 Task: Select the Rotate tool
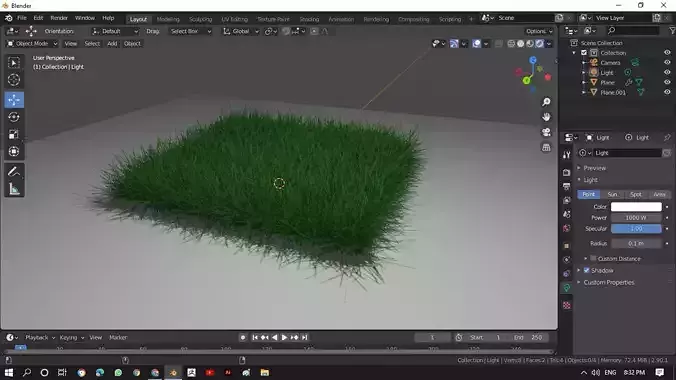coord(14,117)
